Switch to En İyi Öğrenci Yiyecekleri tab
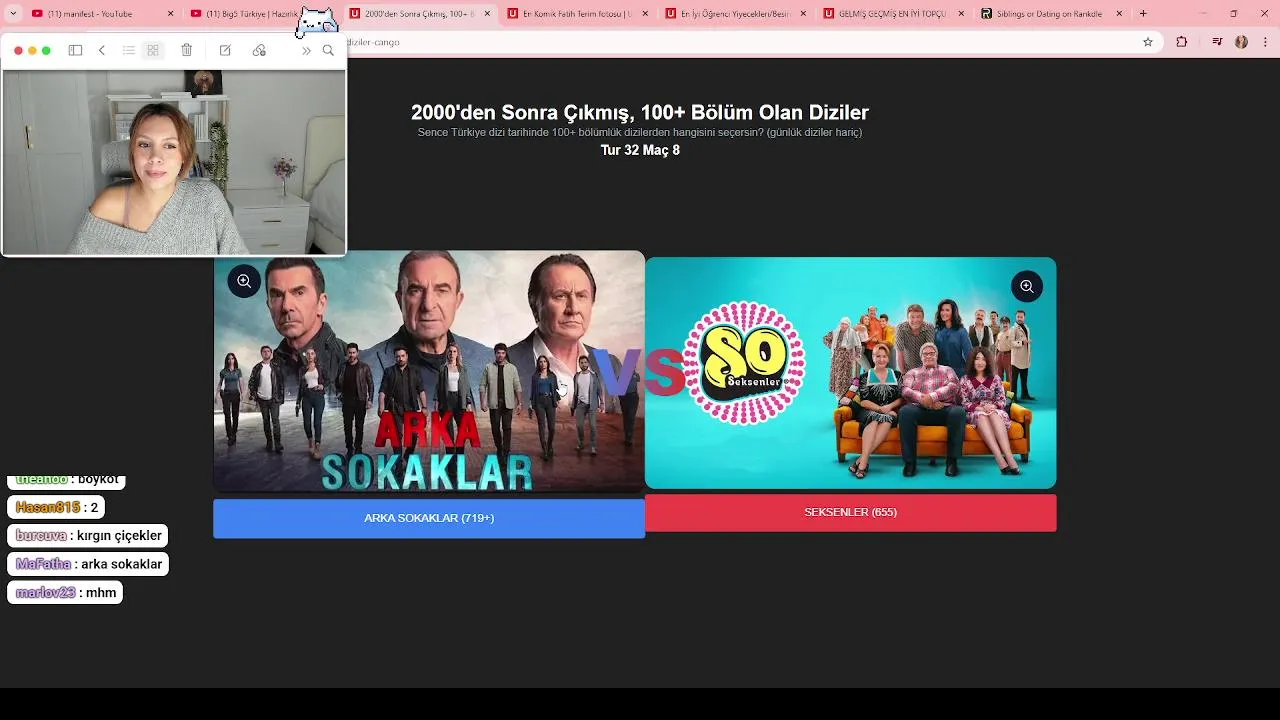Image resolution: width=1280 pixels, height=720 pixels. [736, 14]
